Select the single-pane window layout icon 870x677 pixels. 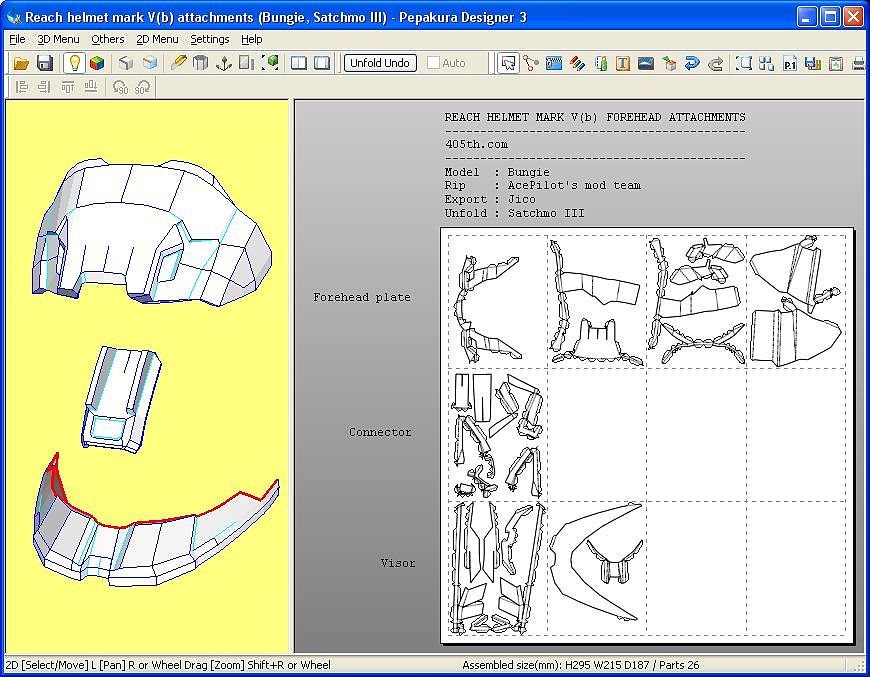[322, 63]
